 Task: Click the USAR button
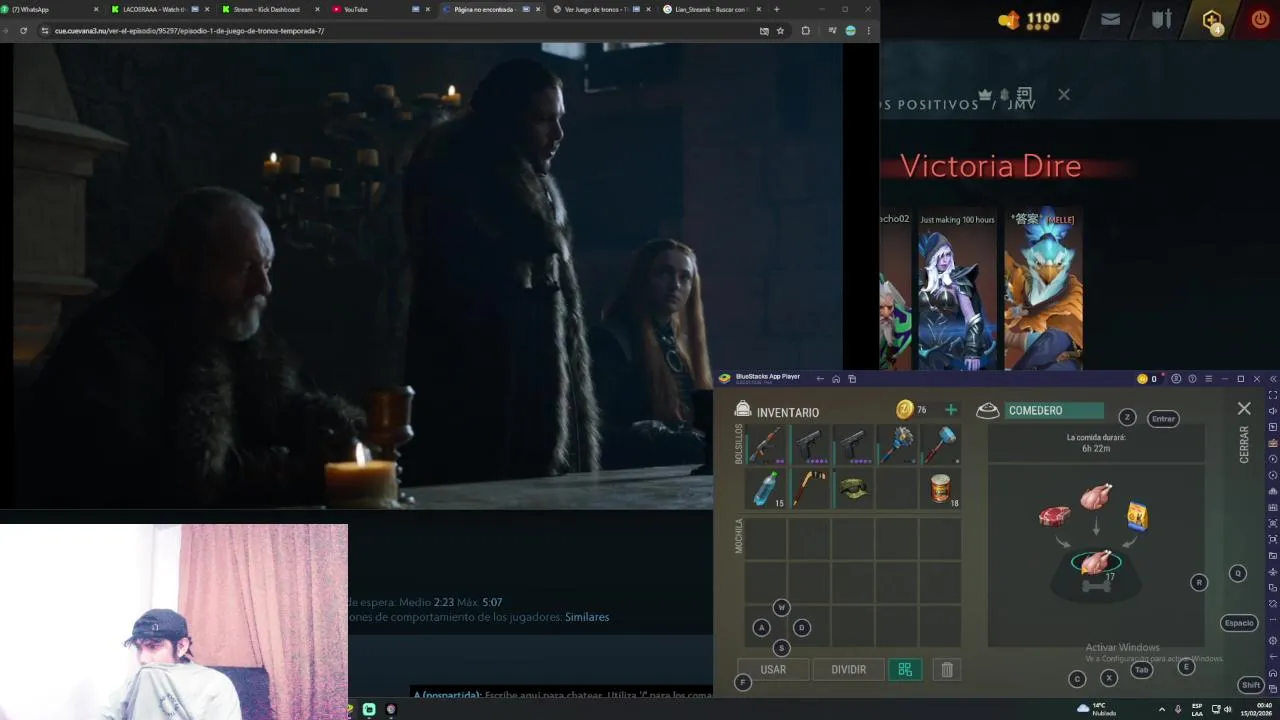[773, 670]
